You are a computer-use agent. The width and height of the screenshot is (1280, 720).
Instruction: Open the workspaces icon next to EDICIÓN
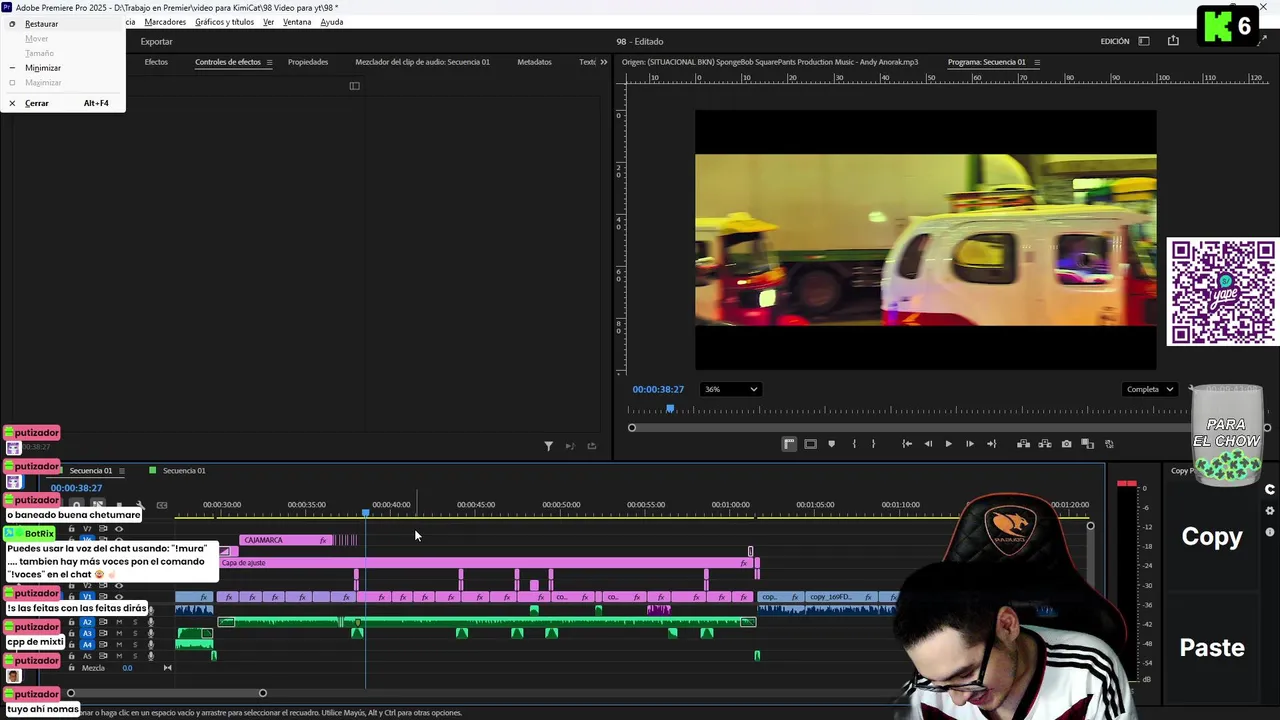pos(1144,41)
